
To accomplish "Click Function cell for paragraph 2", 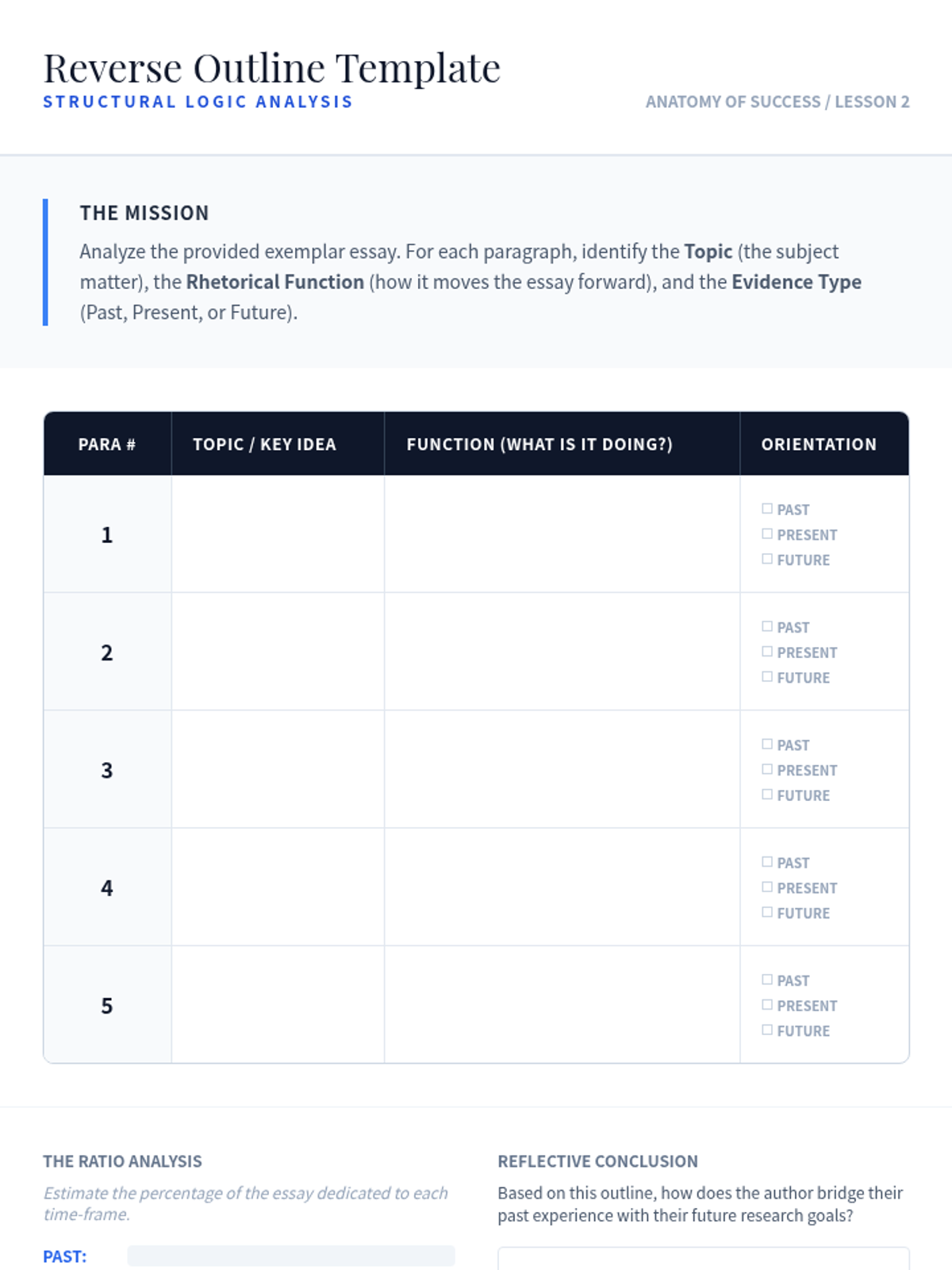I will click(x=562, y=652).
